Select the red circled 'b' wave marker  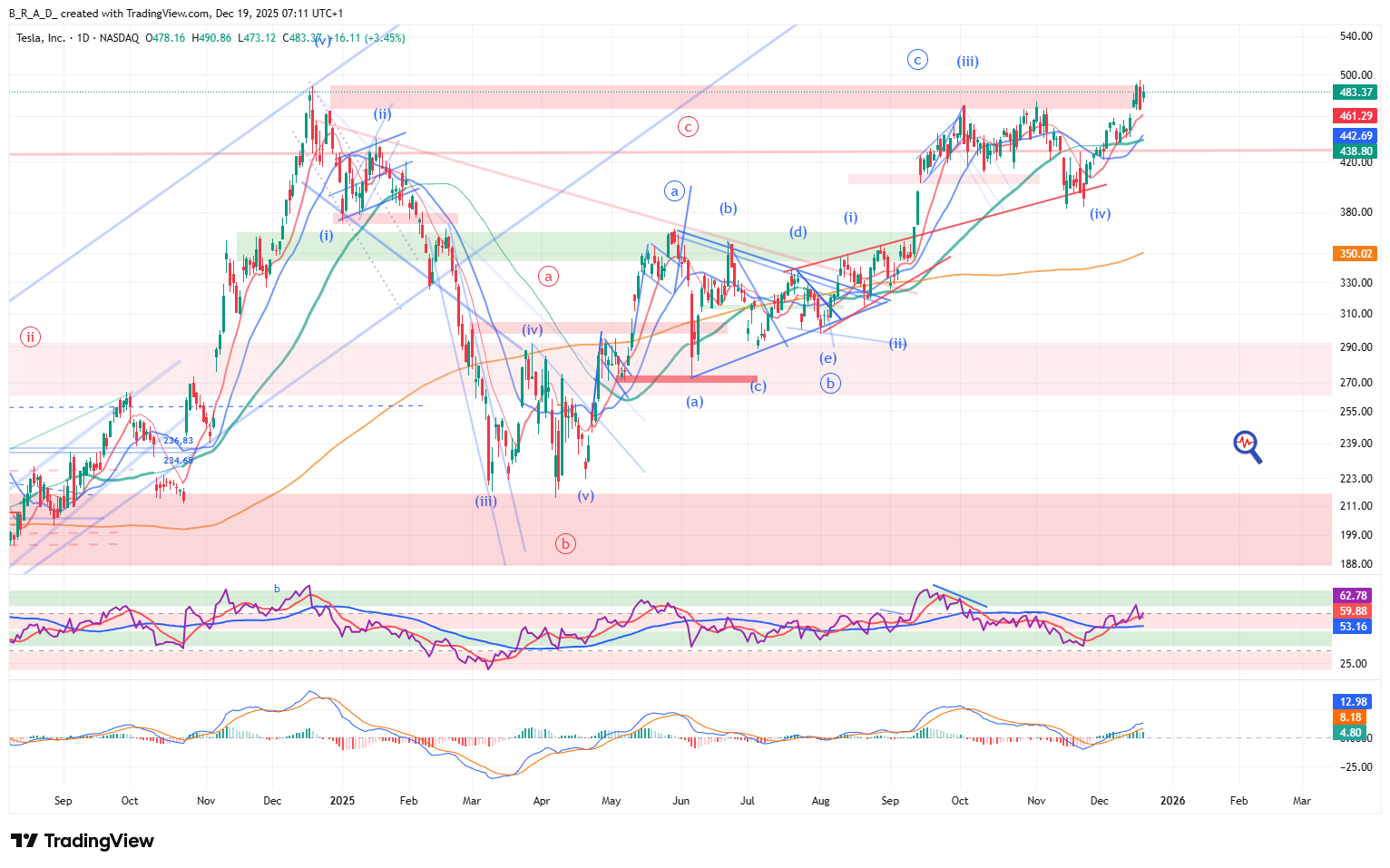point(565,544)
